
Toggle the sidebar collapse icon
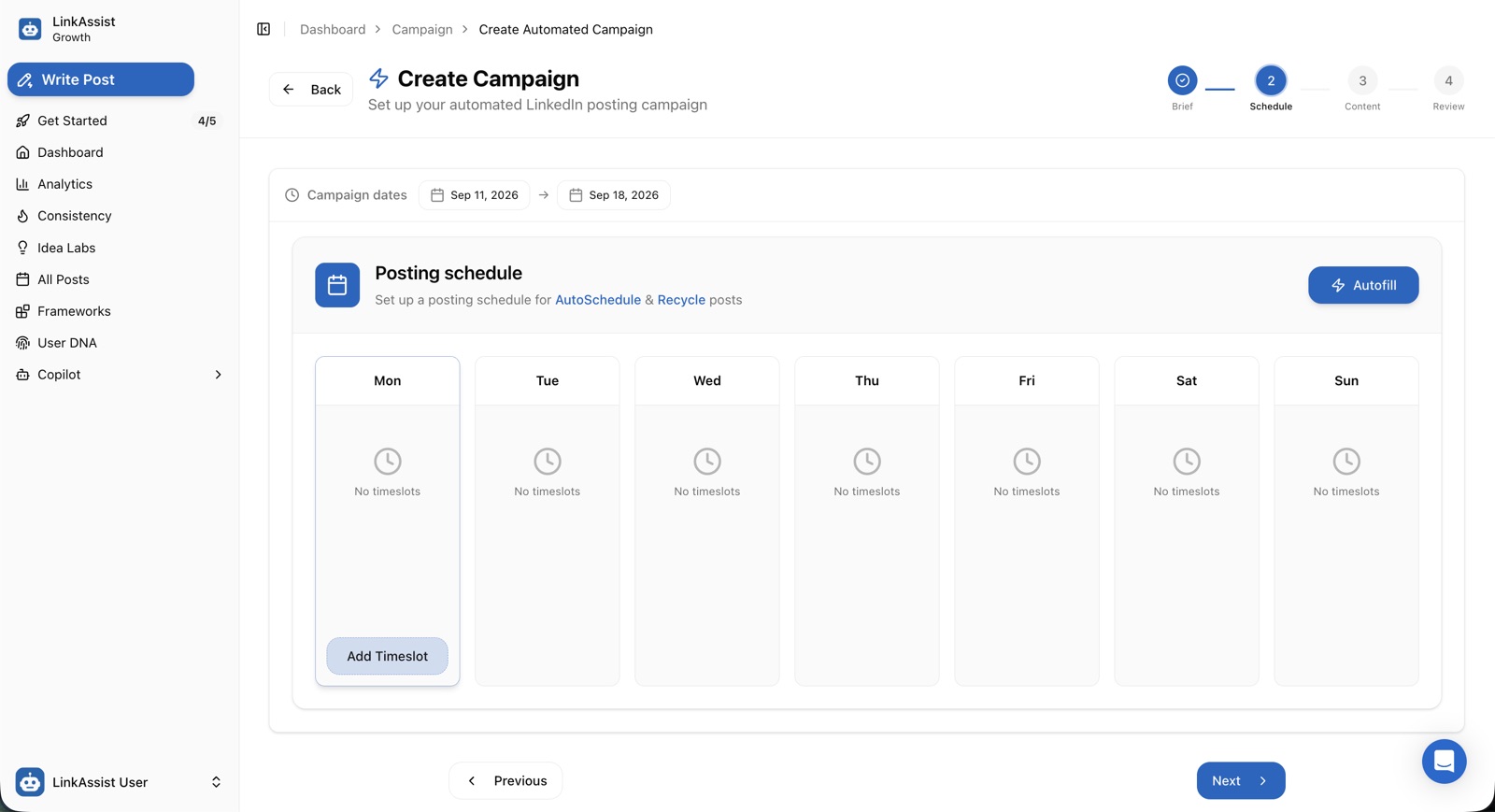[x=263, y=29]
